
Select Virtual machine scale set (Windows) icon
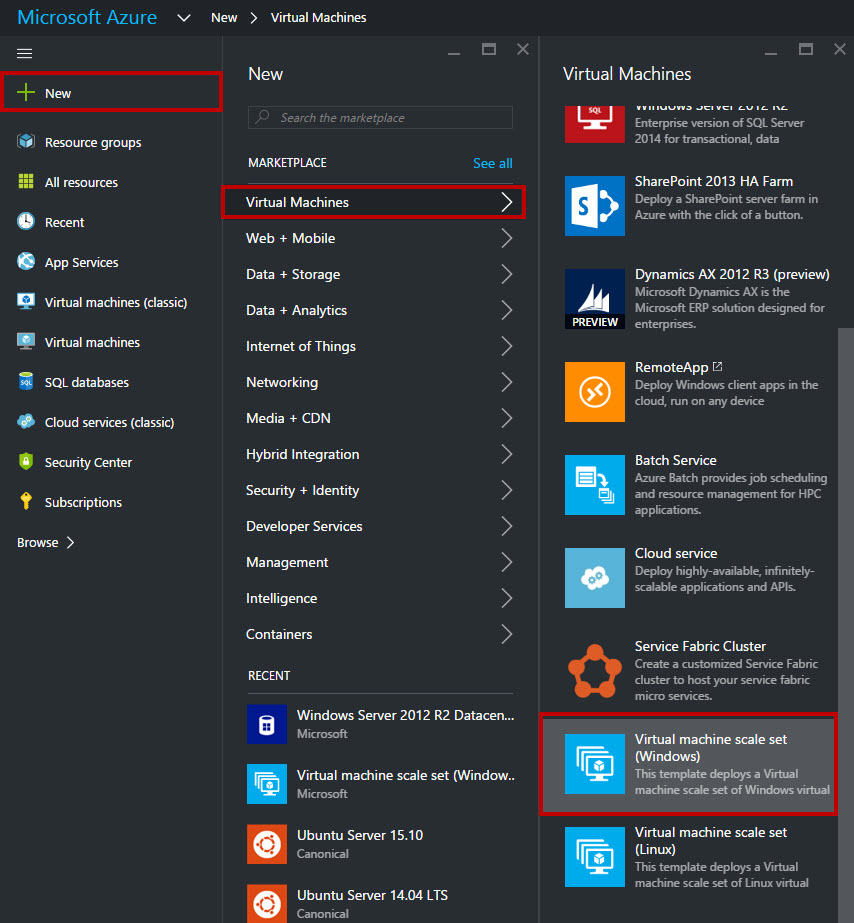click(x=595, y=764)
